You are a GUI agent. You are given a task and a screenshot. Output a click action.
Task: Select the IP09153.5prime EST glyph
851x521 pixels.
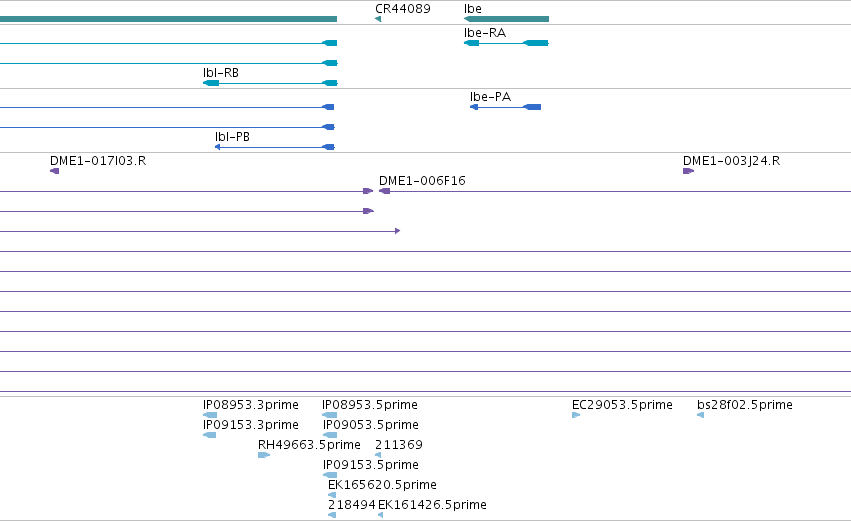tap(330, 475)
